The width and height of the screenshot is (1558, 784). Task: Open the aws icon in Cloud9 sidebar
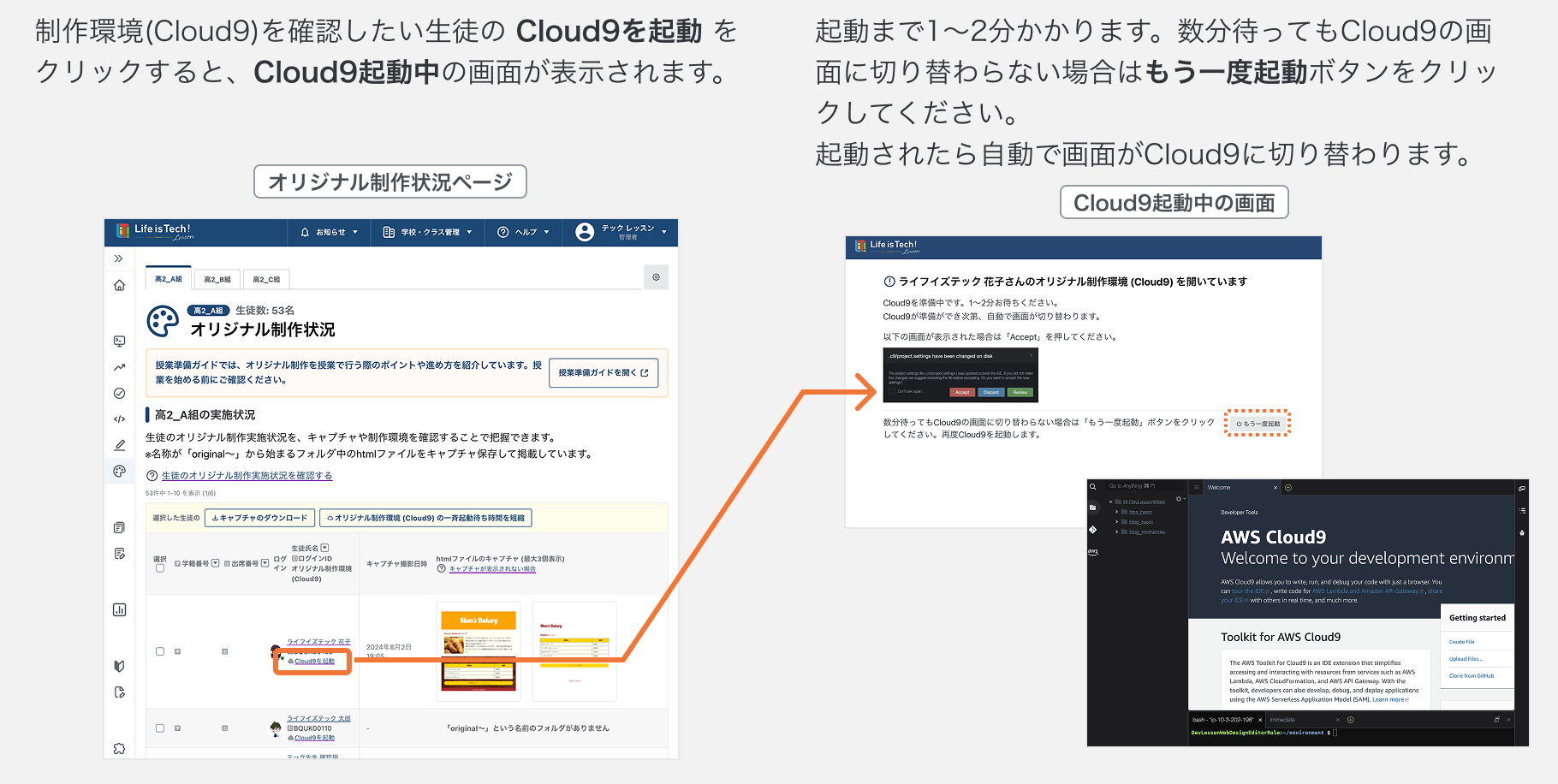1093,552
